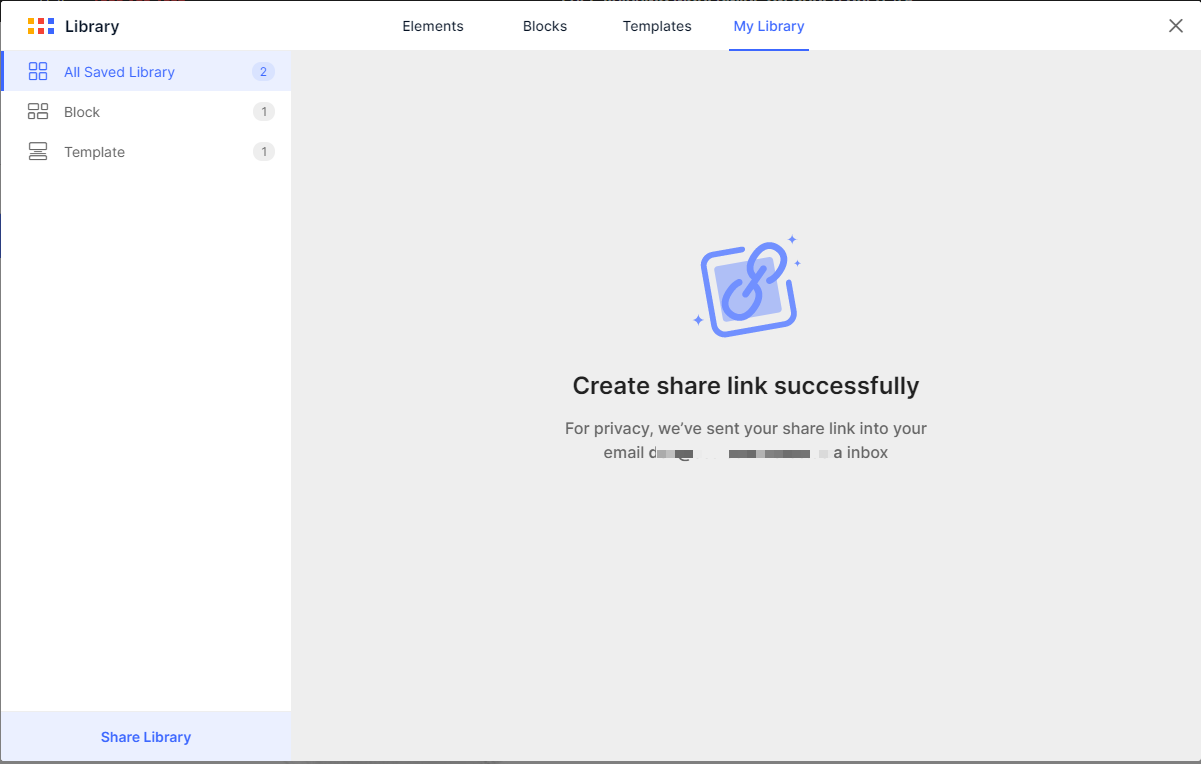Image resolution: width=1201 pixels, height=764 pixels.
Task: Click the Template stacked-lines icon
Action: pyautogui.click(x=38, y=151)
